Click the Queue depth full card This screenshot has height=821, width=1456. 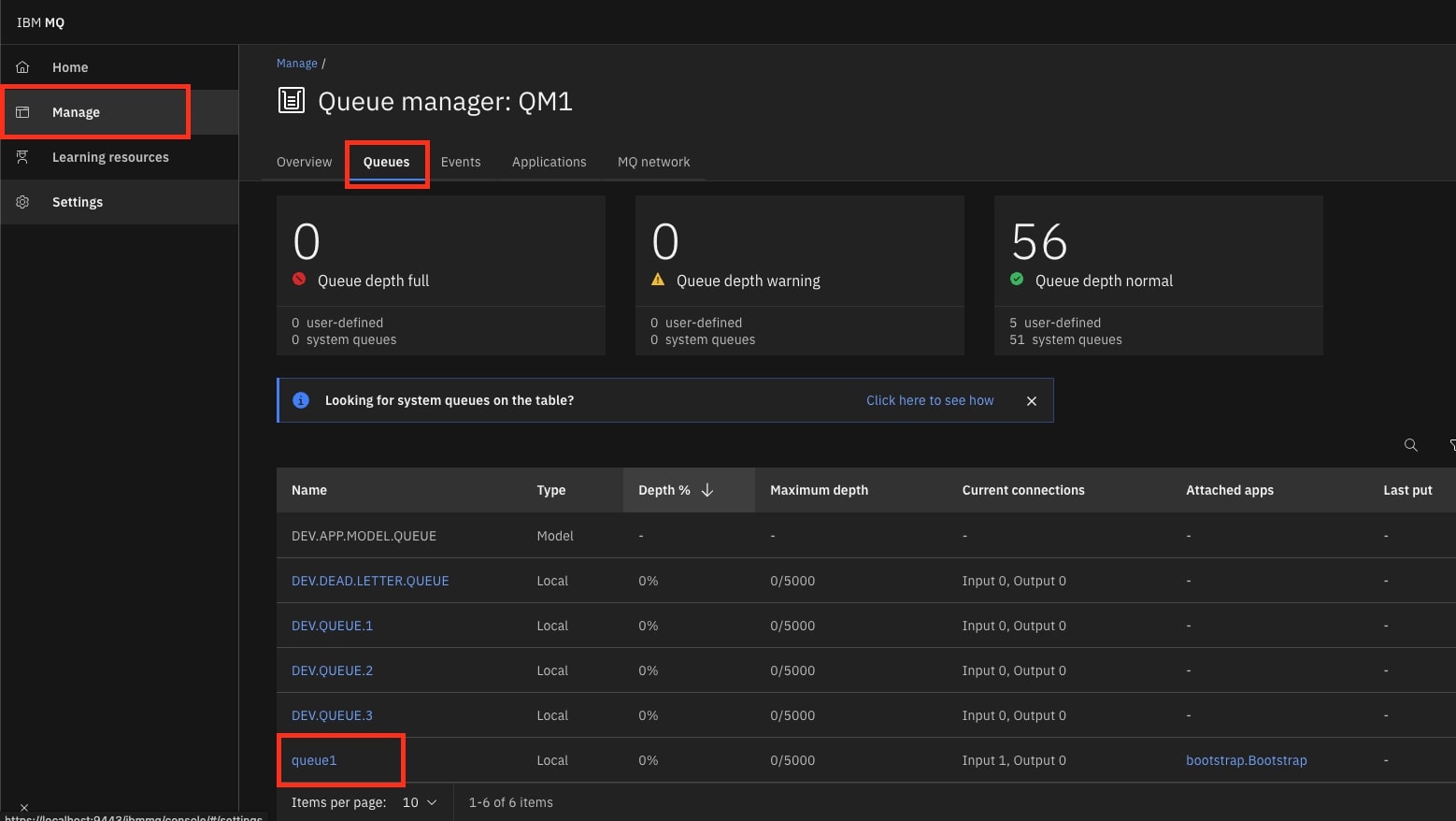point(441,275)
